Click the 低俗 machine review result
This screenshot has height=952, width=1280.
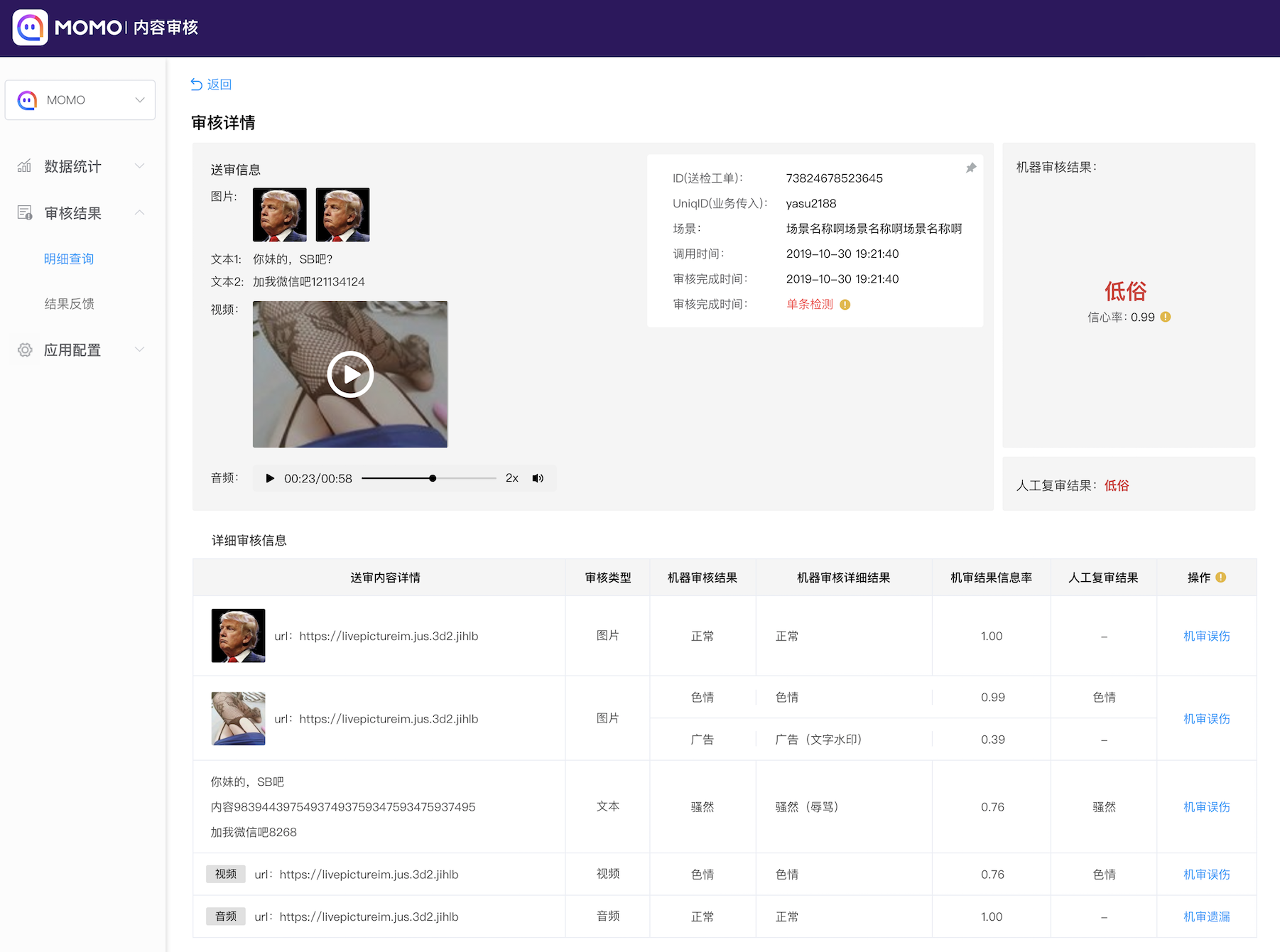(1126, 291)
